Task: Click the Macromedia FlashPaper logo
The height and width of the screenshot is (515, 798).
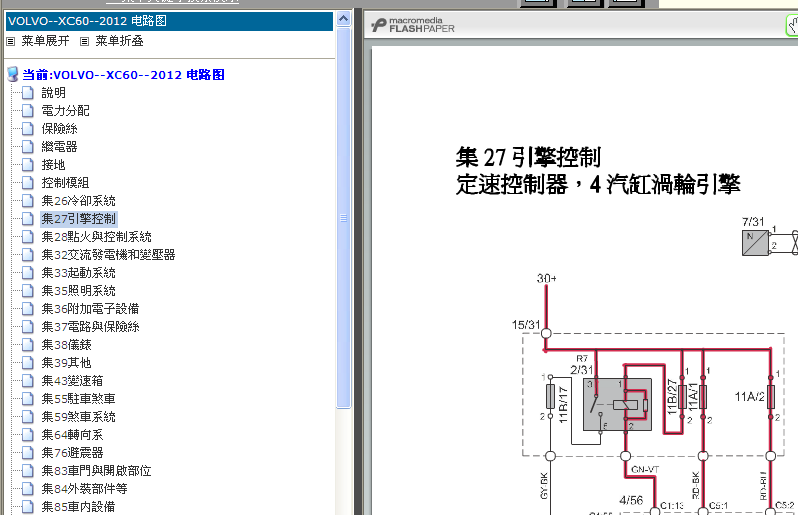Action: coord(413,24)
